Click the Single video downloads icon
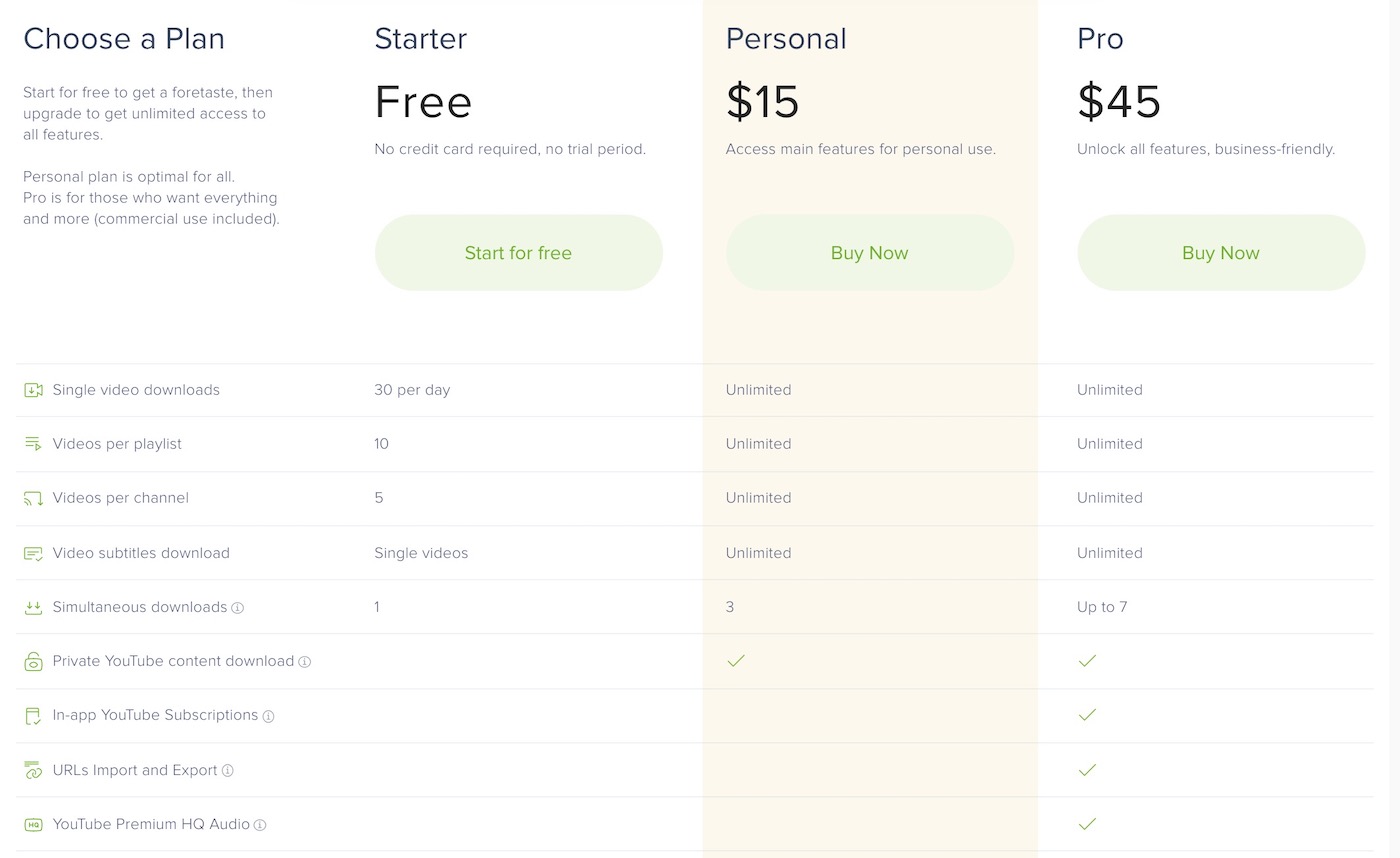Screen dimensions: 1400x858 pyautogui.click(x=33, y=390)
